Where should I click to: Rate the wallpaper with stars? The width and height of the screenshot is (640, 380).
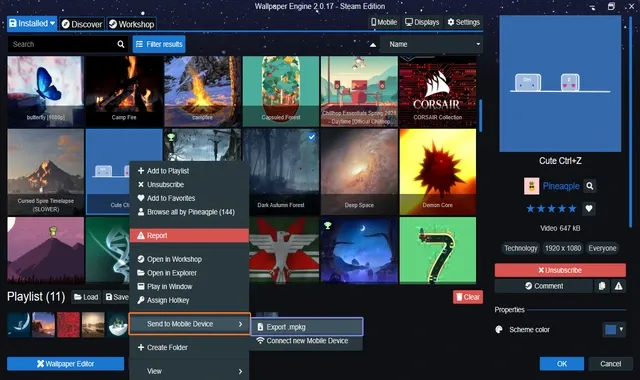click(551, 209)
